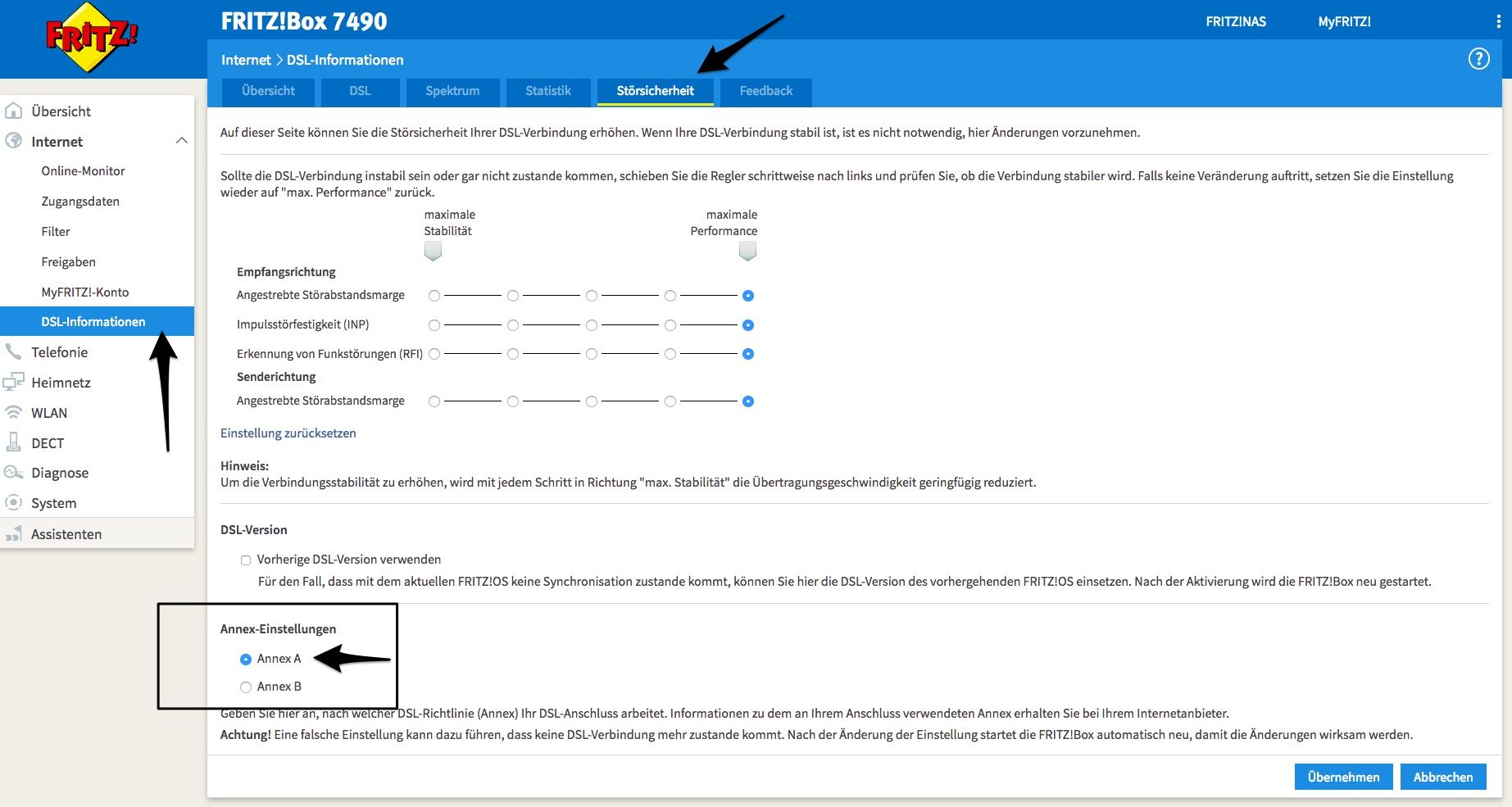Click the WLAN wifi icon
The image size is (1512, 807).
[14, 412]
